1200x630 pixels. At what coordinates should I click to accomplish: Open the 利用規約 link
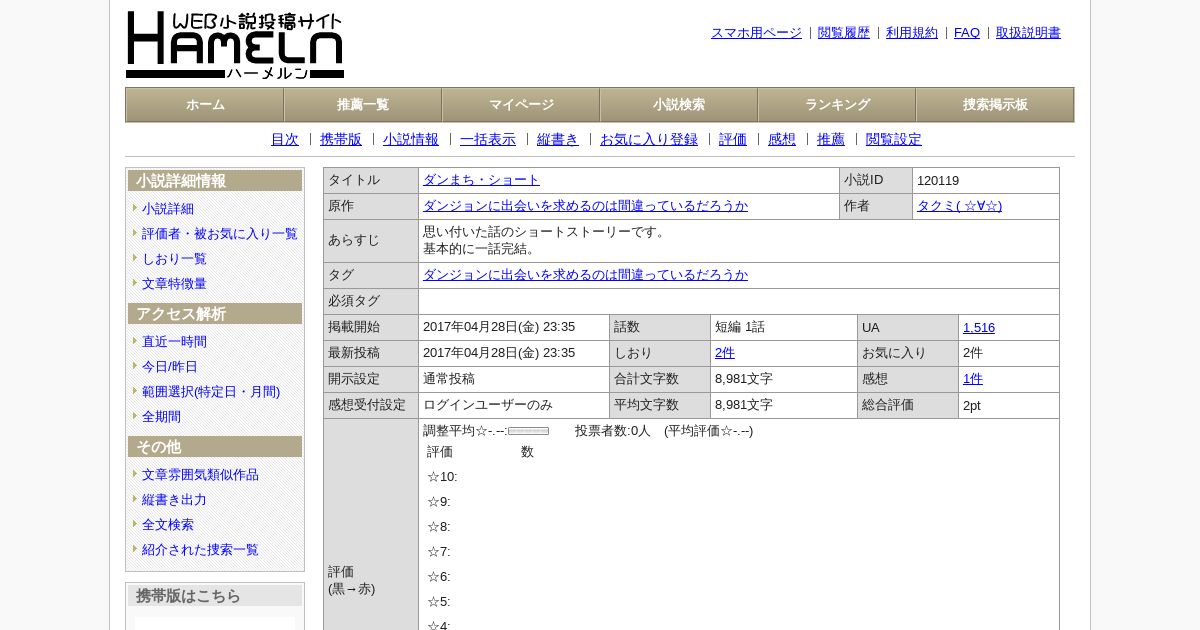(912, 33)
